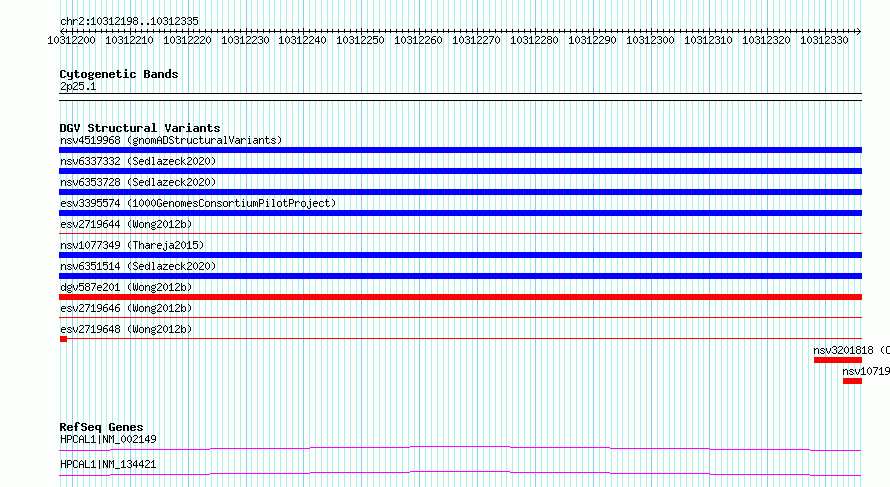
Task: Open the DGV Structural Variants track heading
Action: coord(140,128)
